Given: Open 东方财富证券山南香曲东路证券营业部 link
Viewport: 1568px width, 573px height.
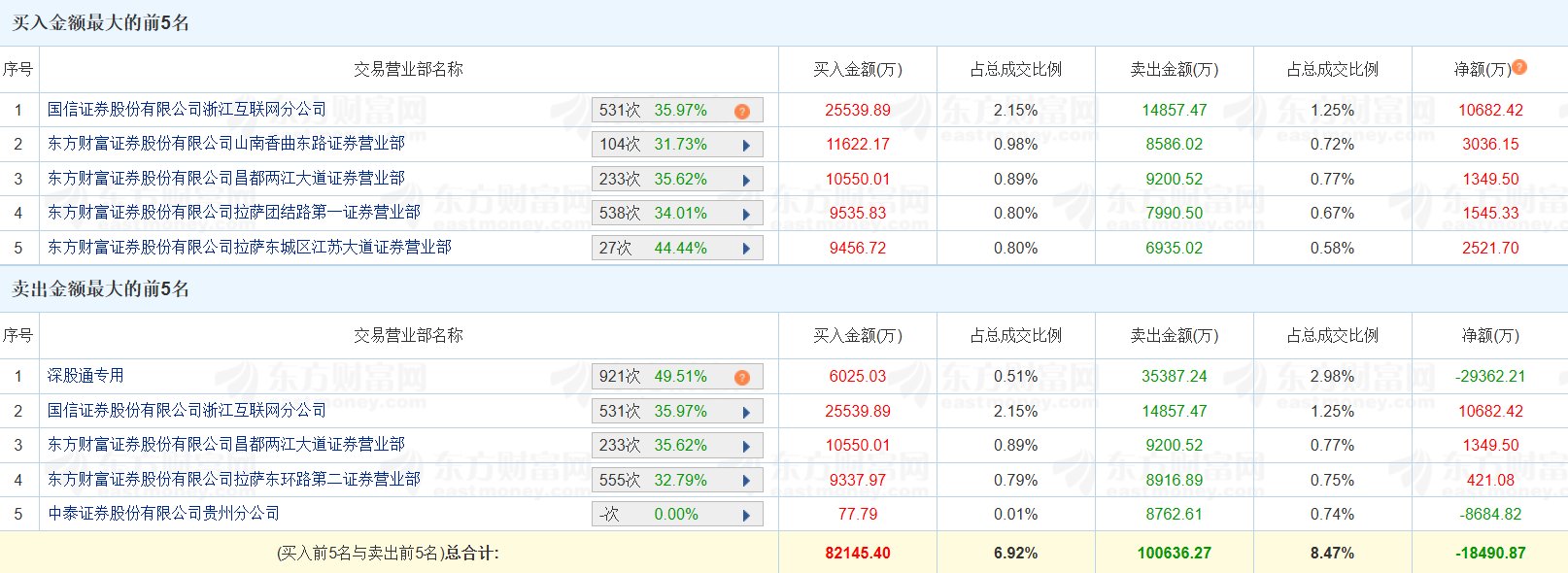Looking at the screenshot, I should coord(225,144).
